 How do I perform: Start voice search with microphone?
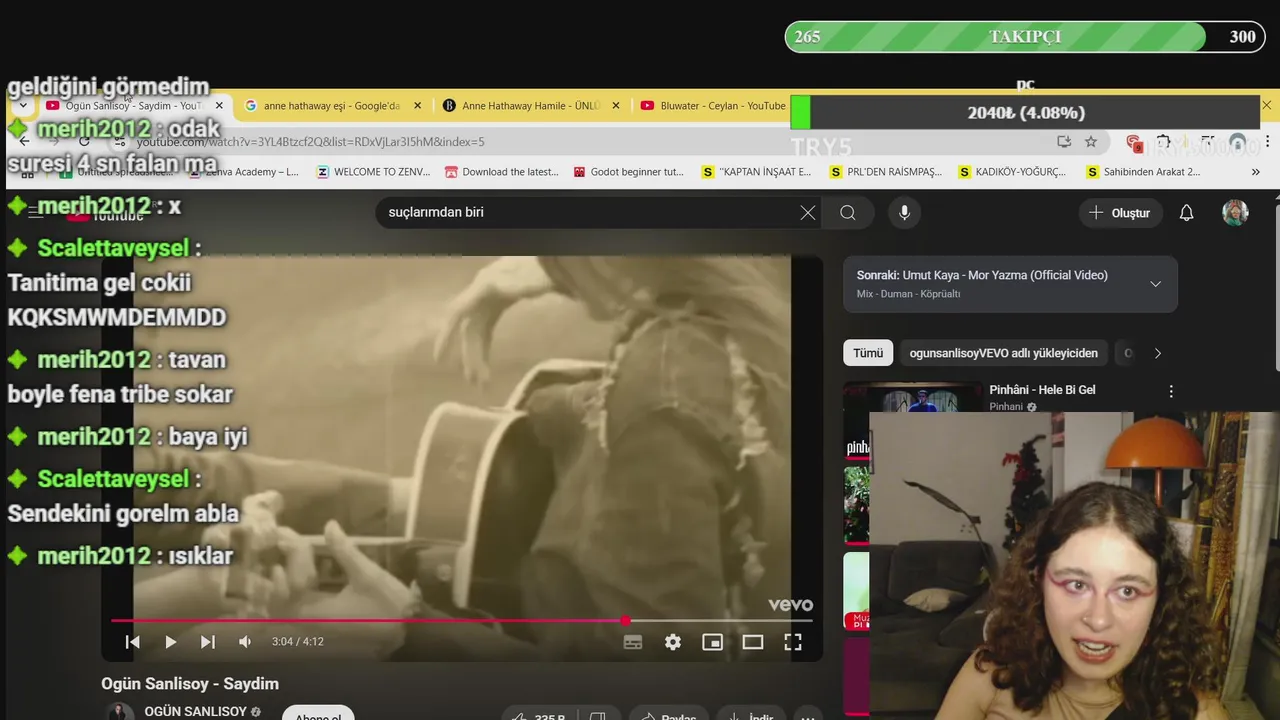(x=904, y=212)
